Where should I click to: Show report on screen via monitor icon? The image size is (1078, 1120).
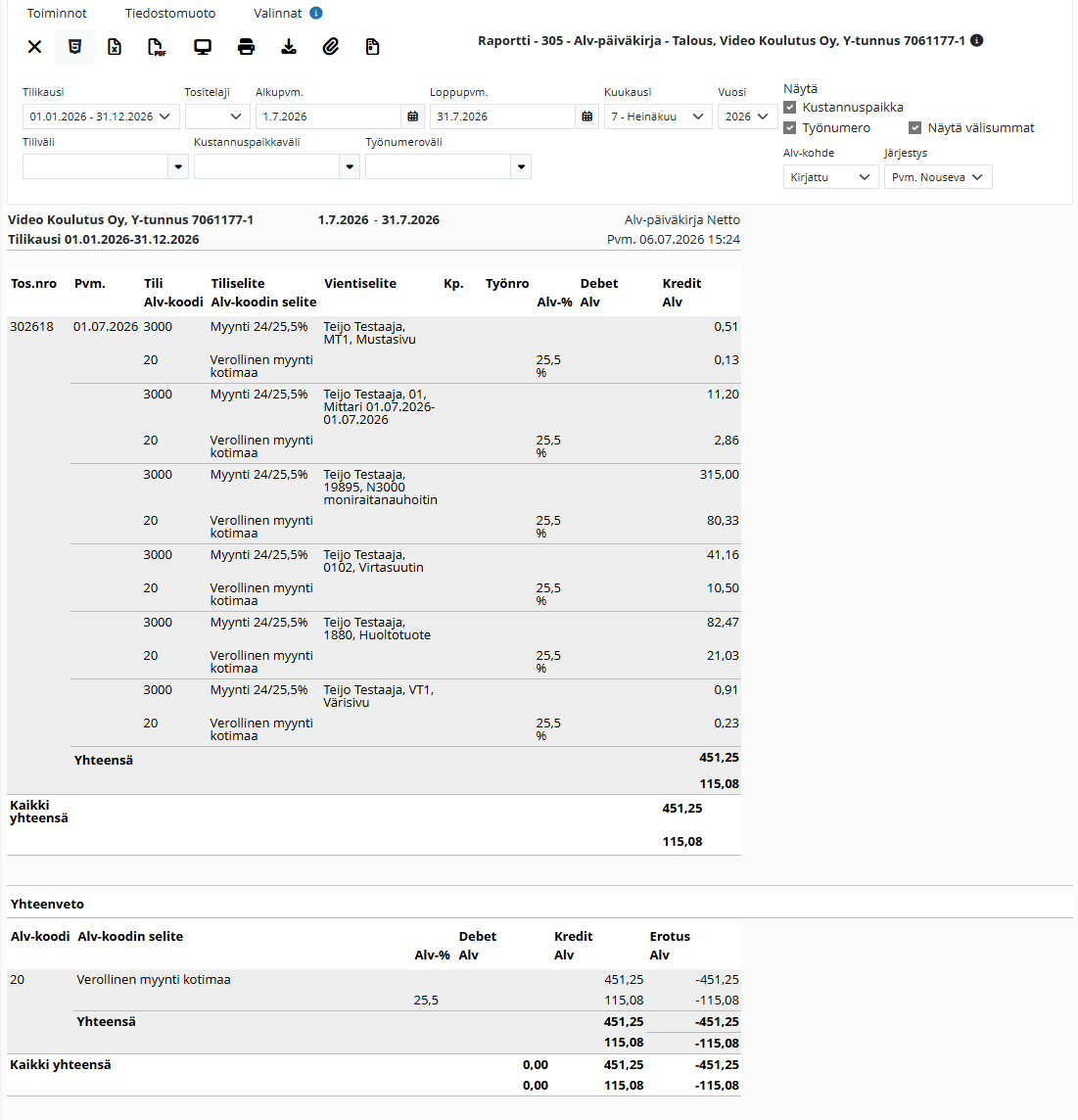point(203,47)
